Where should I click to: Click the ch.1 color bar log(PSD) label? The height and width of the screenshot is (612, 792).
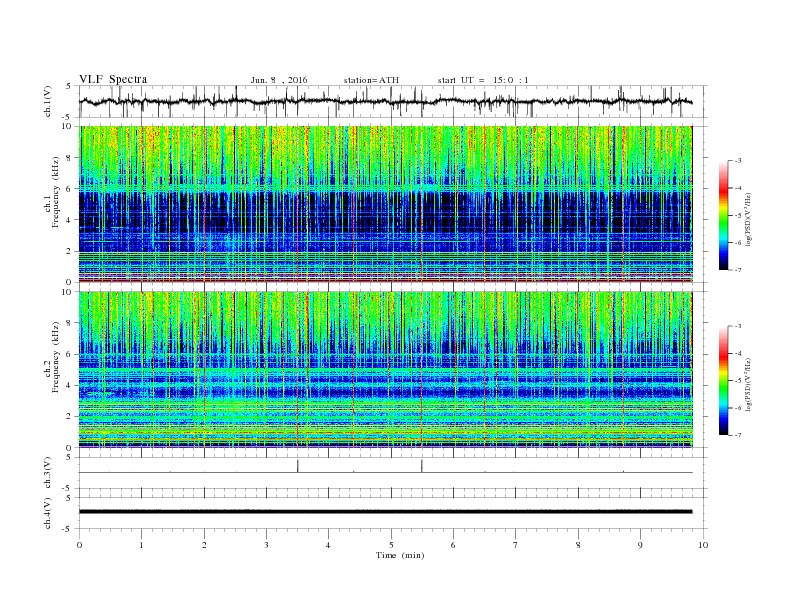[749, 220]
